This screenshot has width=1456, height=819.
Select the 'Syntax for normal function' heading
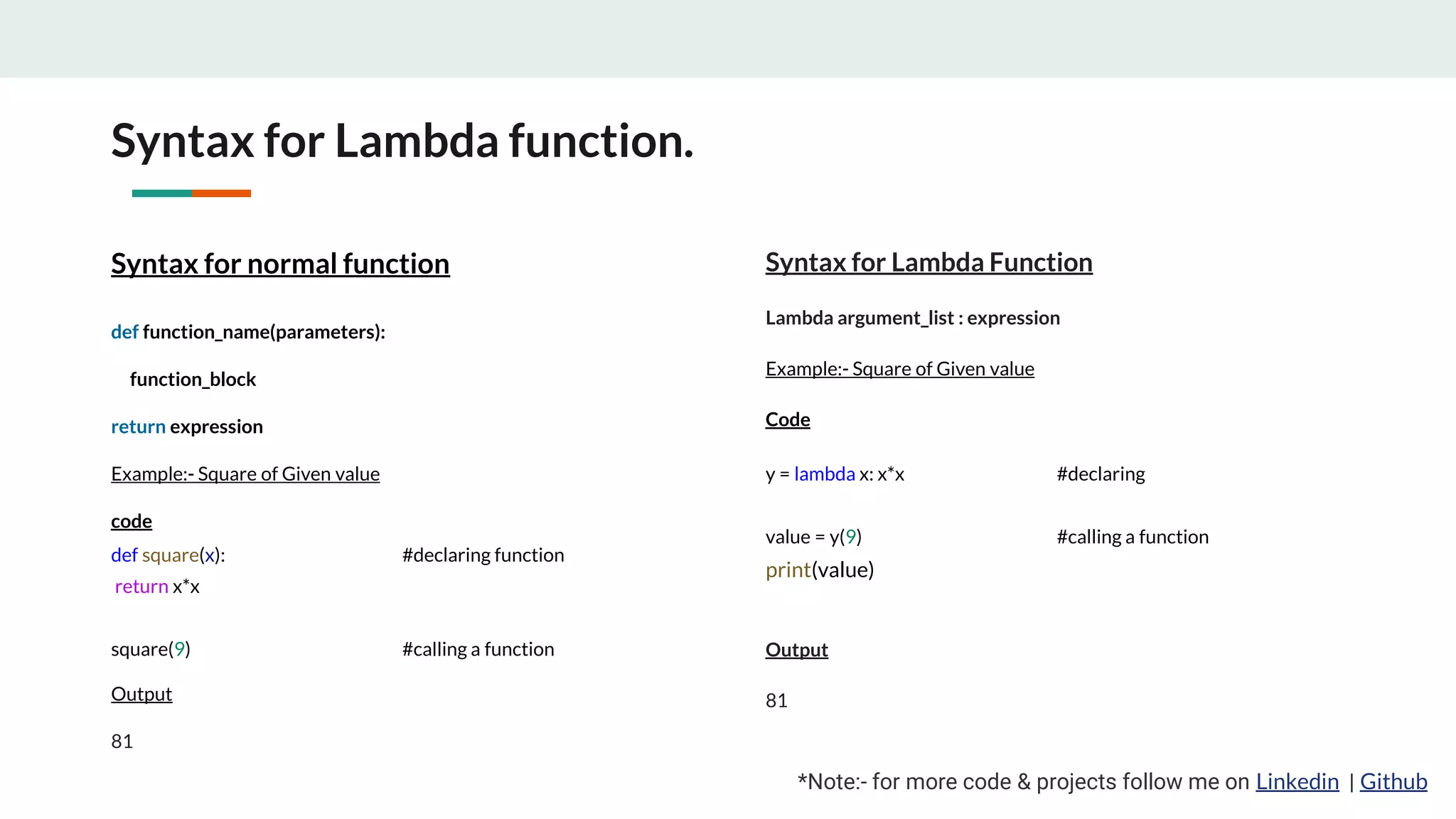(280, 264)
